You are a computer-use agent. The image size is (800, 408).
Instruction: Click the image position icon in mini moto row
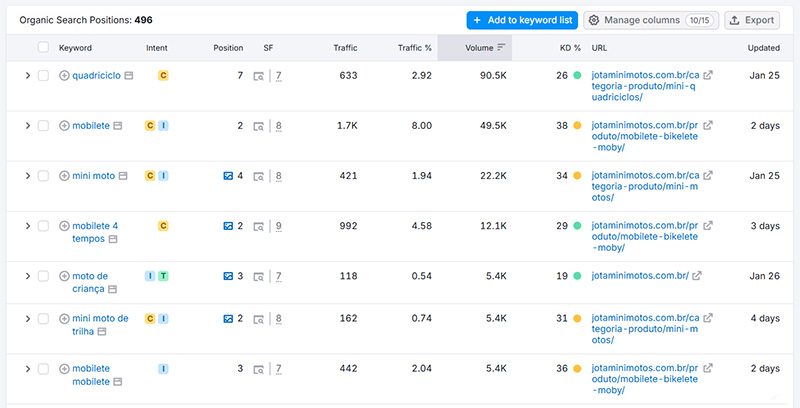coord(228,176)
